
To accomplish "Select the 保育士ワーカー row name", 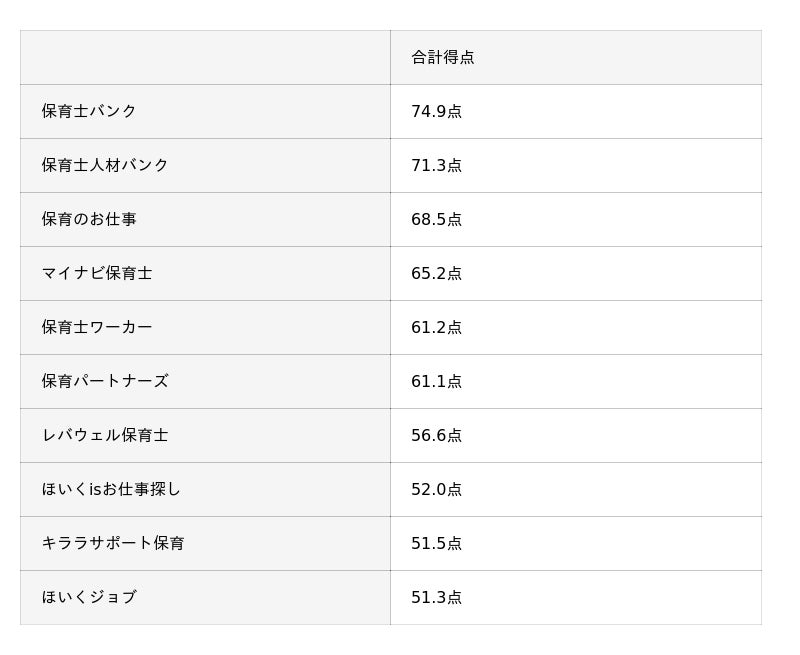I will click(x=97, y=327).
